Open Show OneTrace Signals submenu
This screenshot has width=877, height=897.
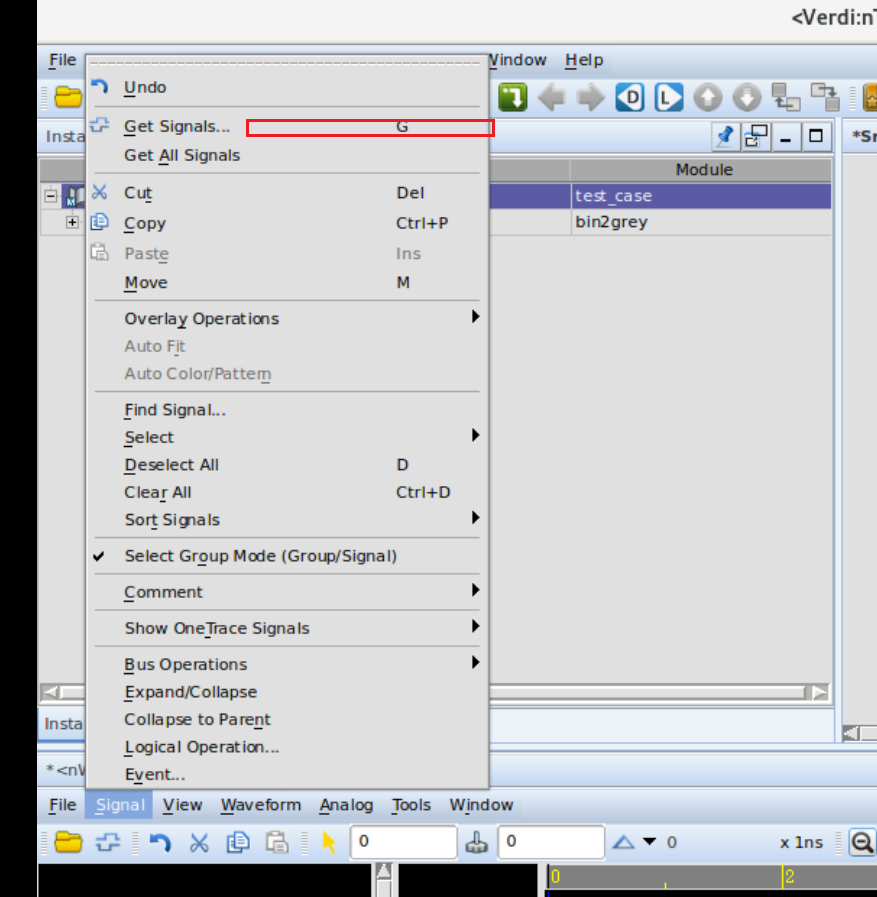(287, 628)
